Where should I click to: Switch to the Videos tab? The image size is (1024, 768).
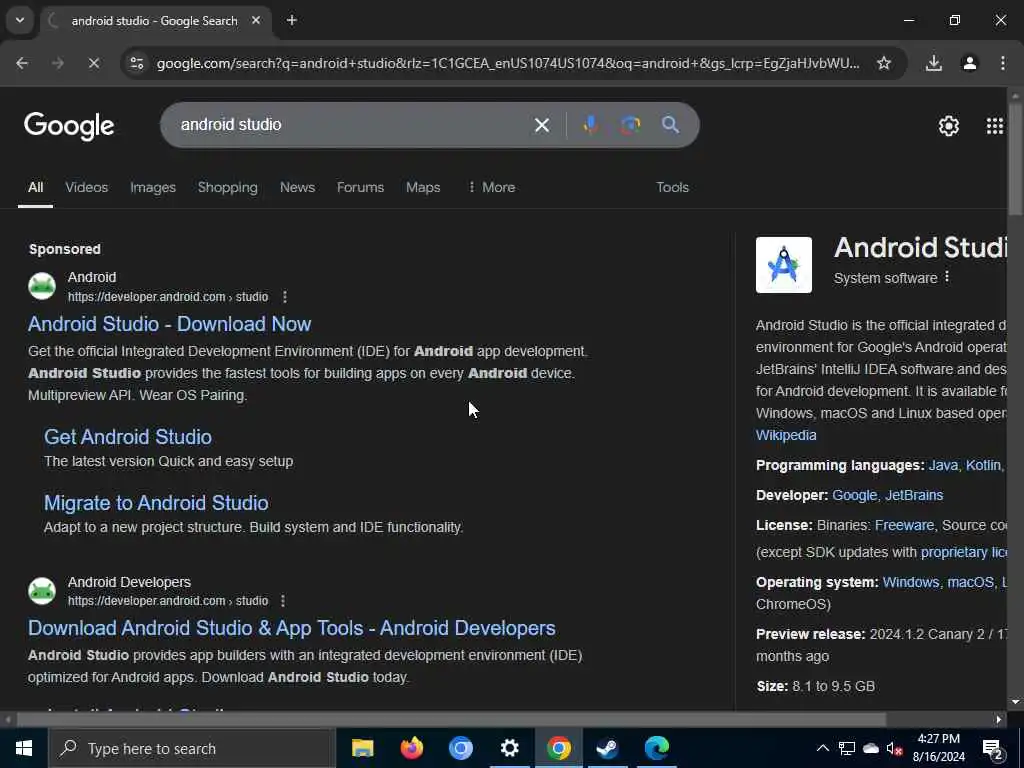[x=86, y=187]
